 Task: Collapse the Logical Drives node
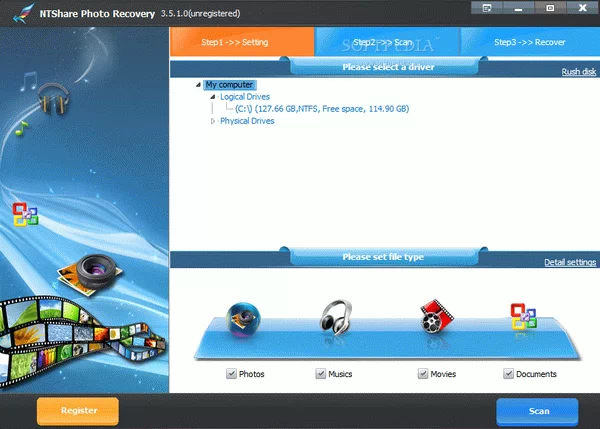pos(213,97)
